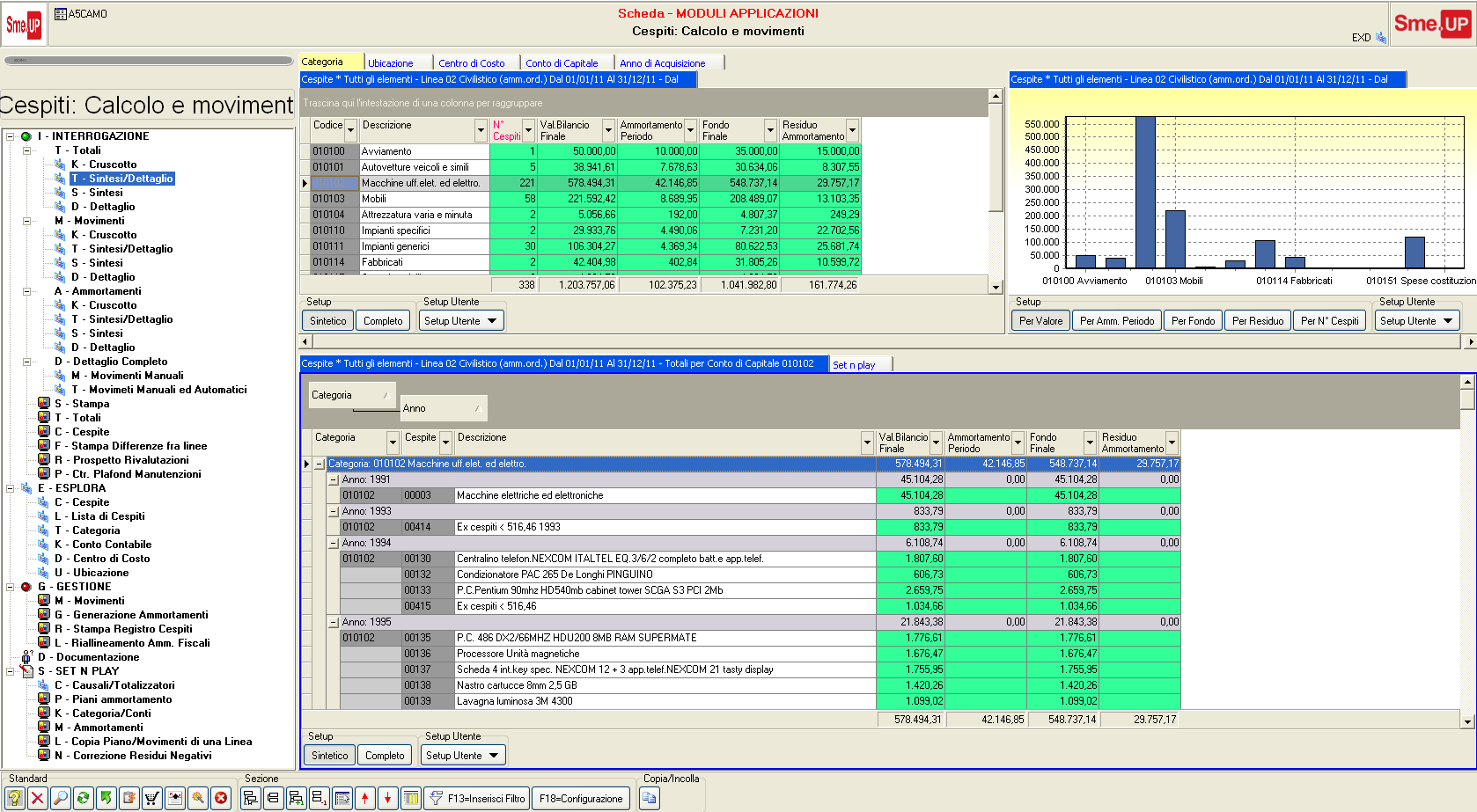
Task: Switch to the Conto di Capitale tab
Action: 562,63
